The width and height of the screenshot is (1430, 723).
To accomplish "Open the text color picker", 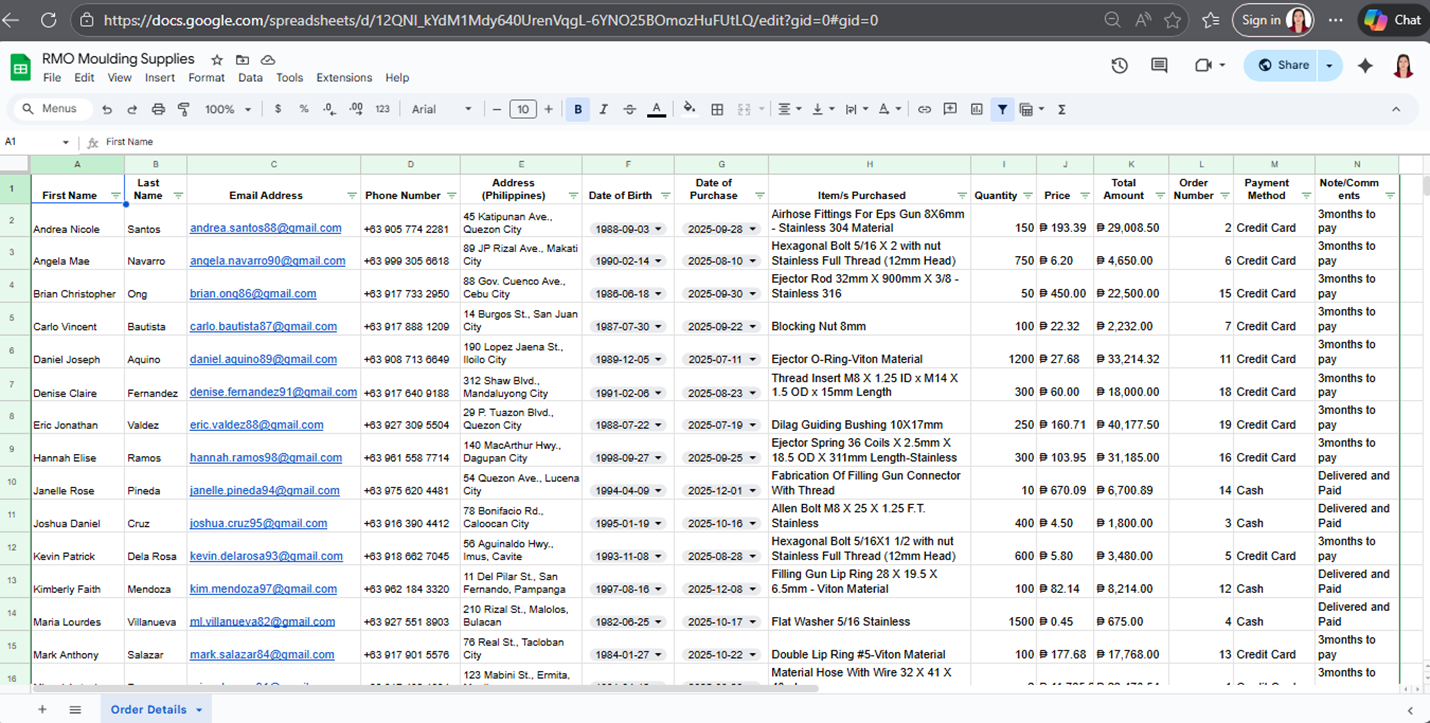I will click(x=656, y=109).
